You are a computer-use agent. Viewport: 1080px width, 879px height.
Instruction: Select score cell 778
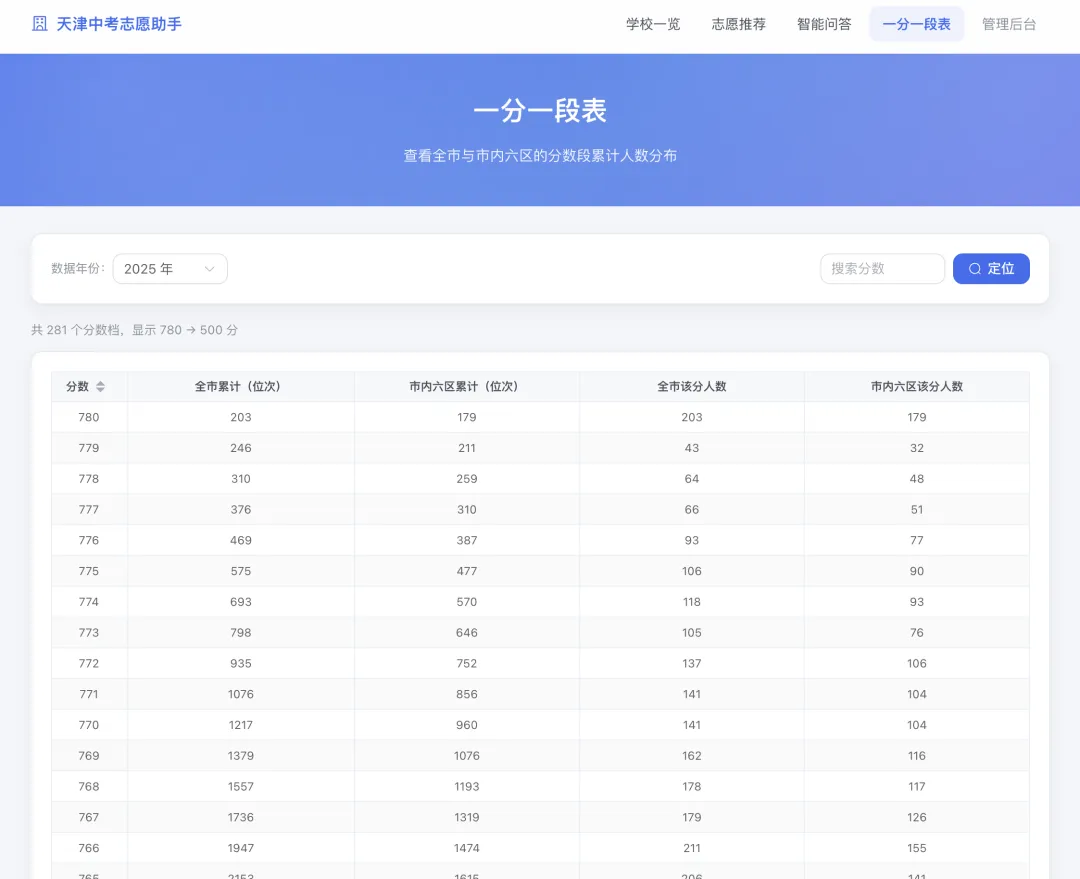pyautogui.click(x=89, y=479)
